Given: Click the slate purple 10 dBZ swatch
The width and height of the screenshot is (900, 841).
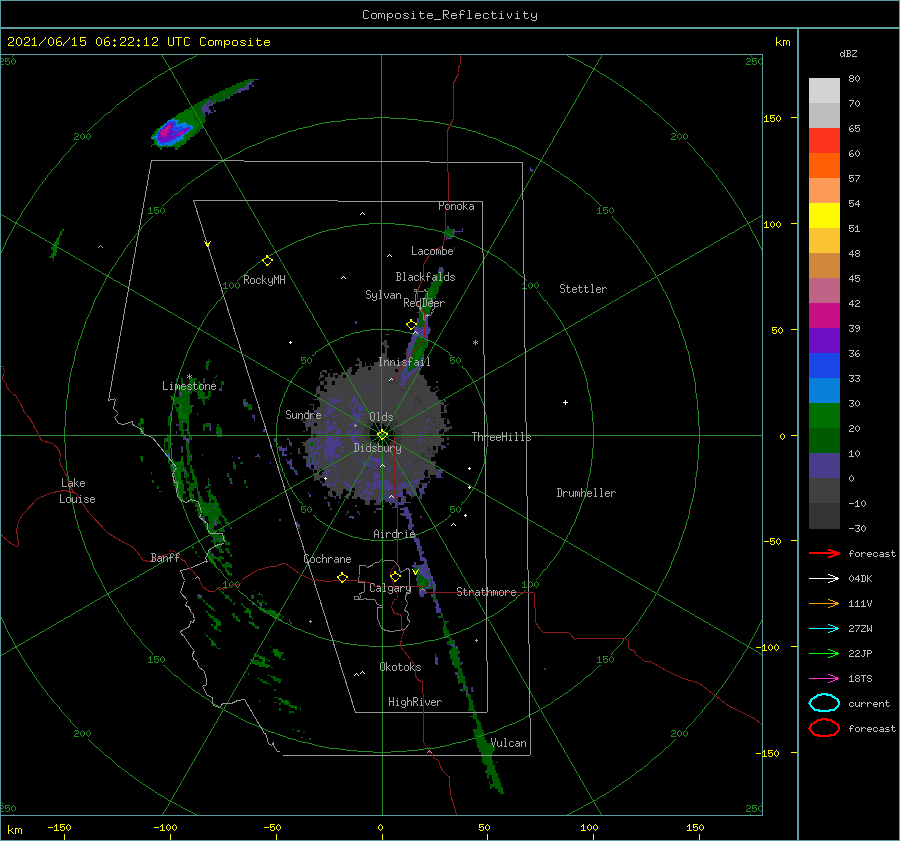Looking at the screenshot, I should (x=824, y=465).
